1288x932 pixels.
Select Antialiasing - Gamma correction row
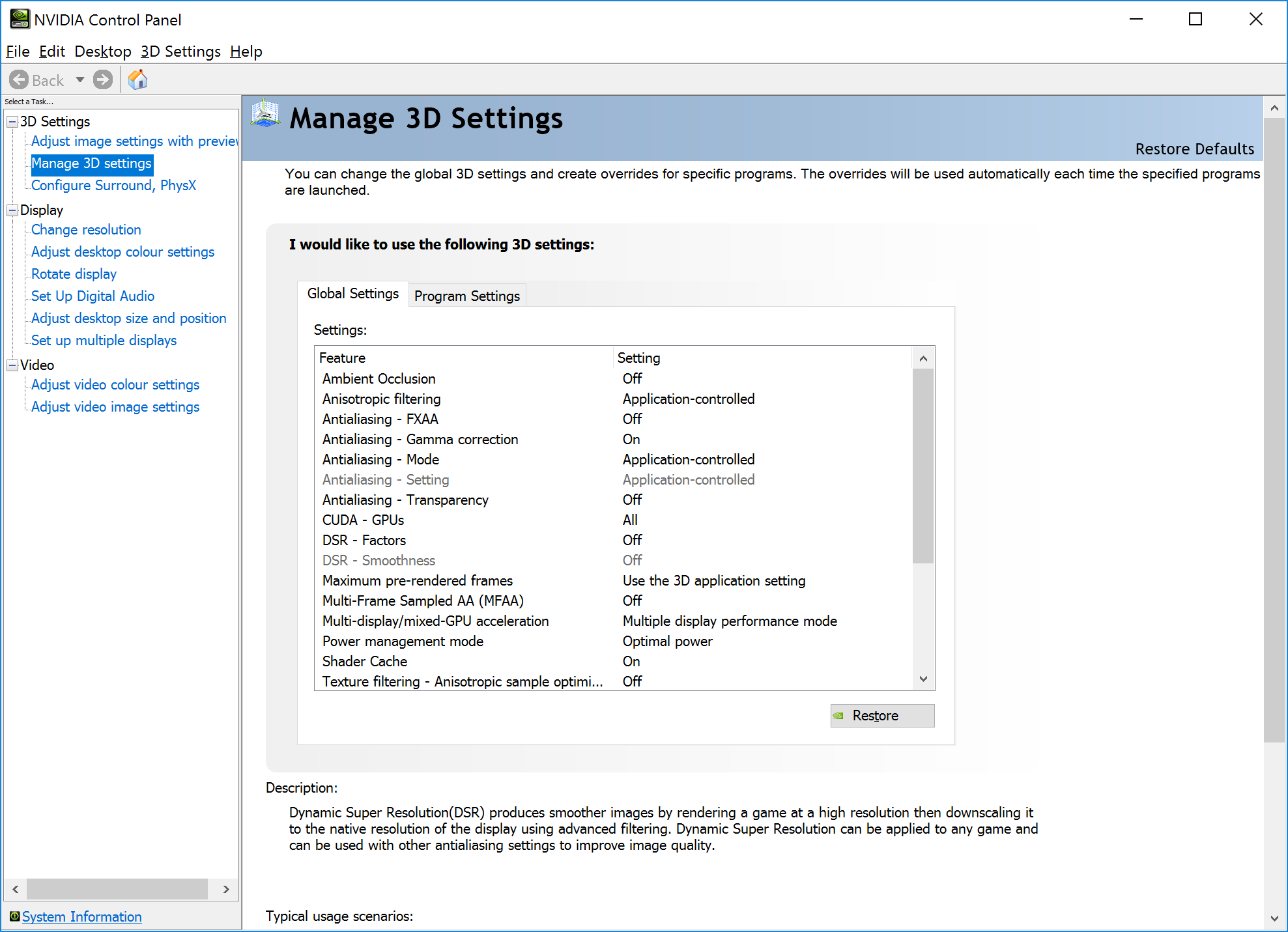614,440
